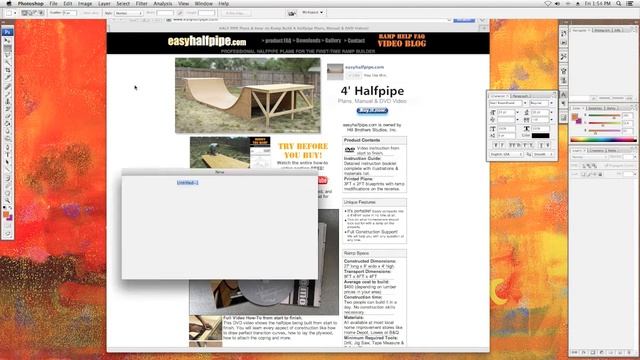Image resolution: width=640 pixels, height=360 pixels.
Task: Open the History panel icon in dock
Action: pyautogui.click(x=564, y=34)
